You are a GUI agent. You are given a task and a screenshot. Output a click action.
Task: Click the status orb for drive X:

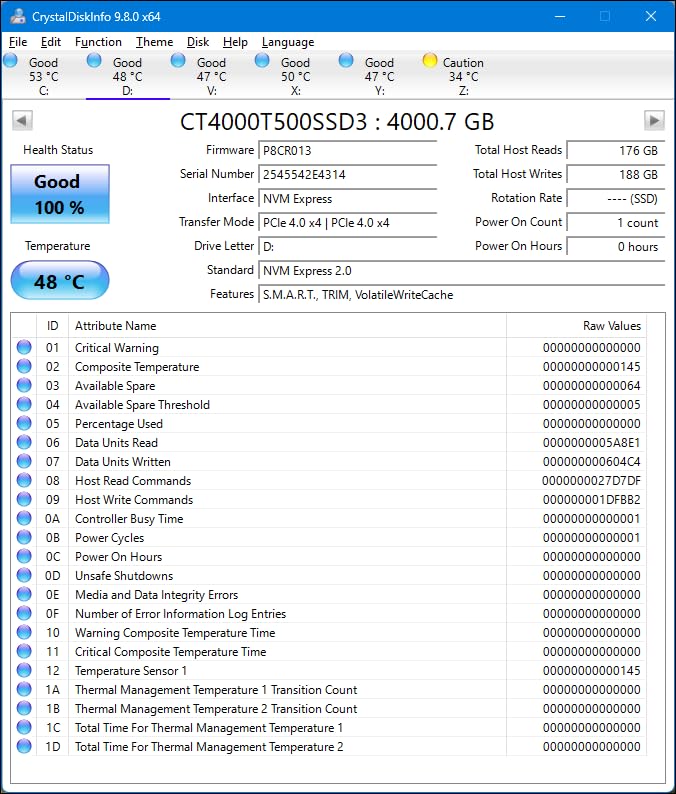click(x=262, y=61)
